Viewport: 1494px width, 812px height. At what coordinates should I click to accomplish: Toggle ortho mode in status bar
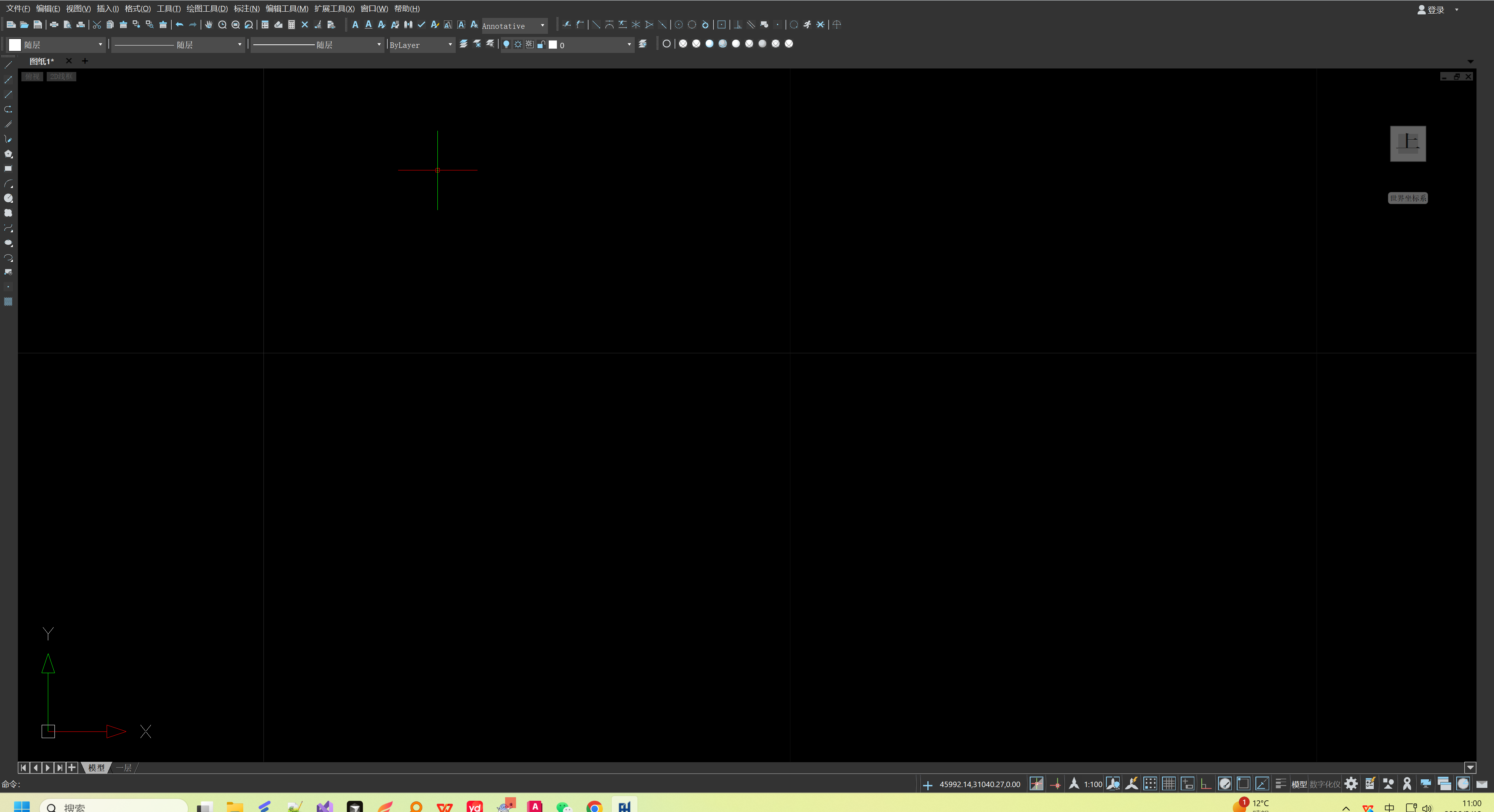1206,784
